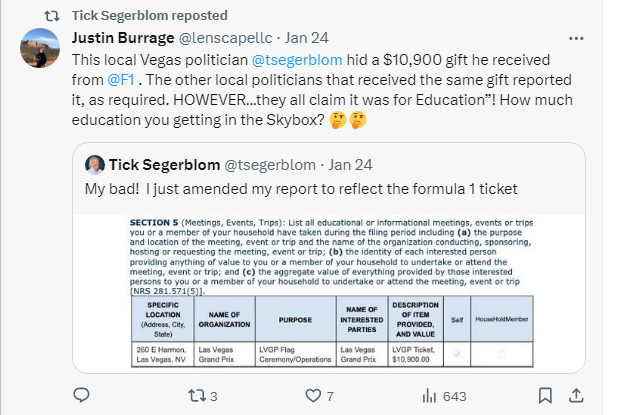Click the reply speech bubble icon
Viewport: 619px width, 415px height.
click(x=84, y=396)
